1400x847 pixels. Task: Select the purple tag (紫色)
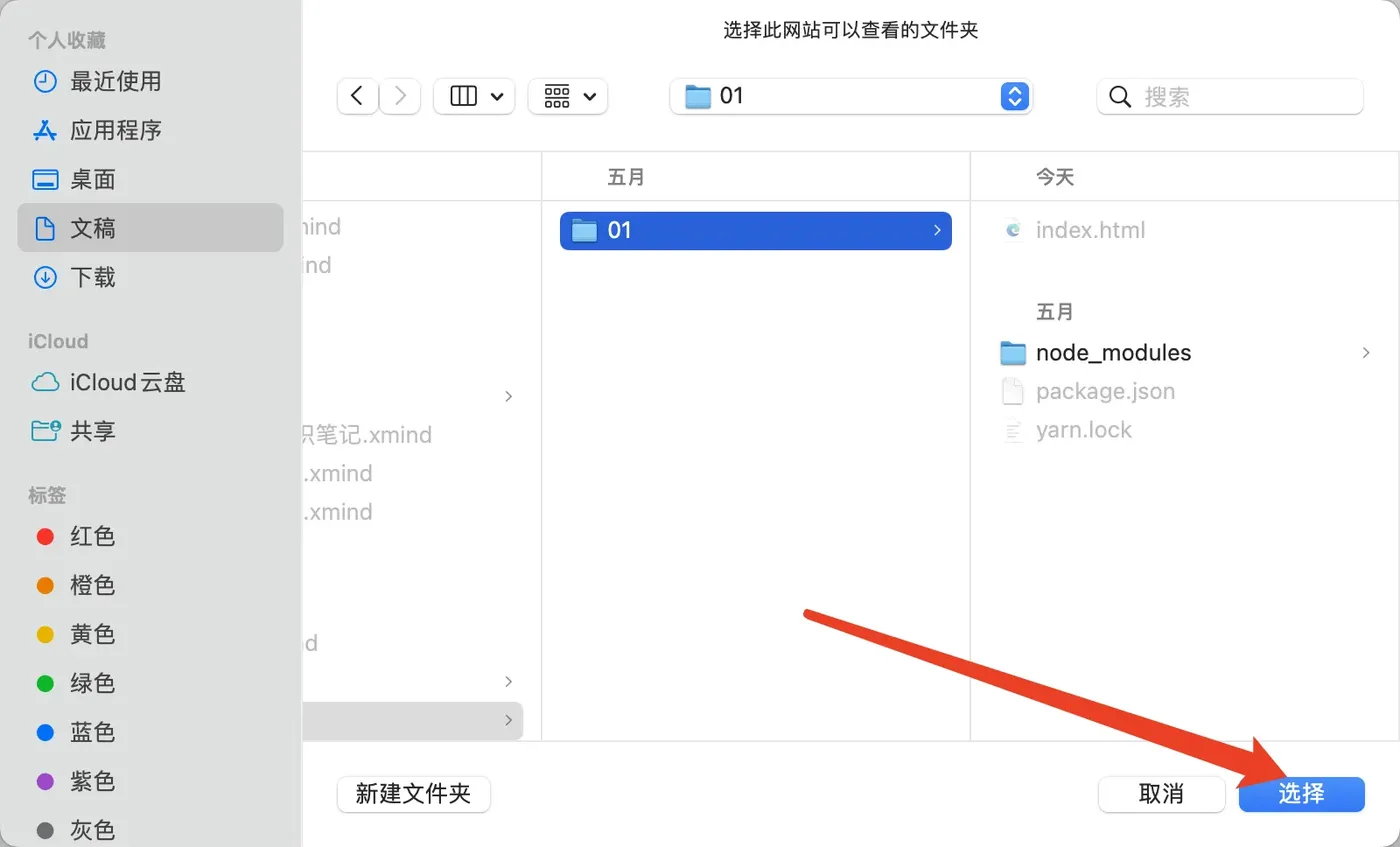(x=150, y=781)
